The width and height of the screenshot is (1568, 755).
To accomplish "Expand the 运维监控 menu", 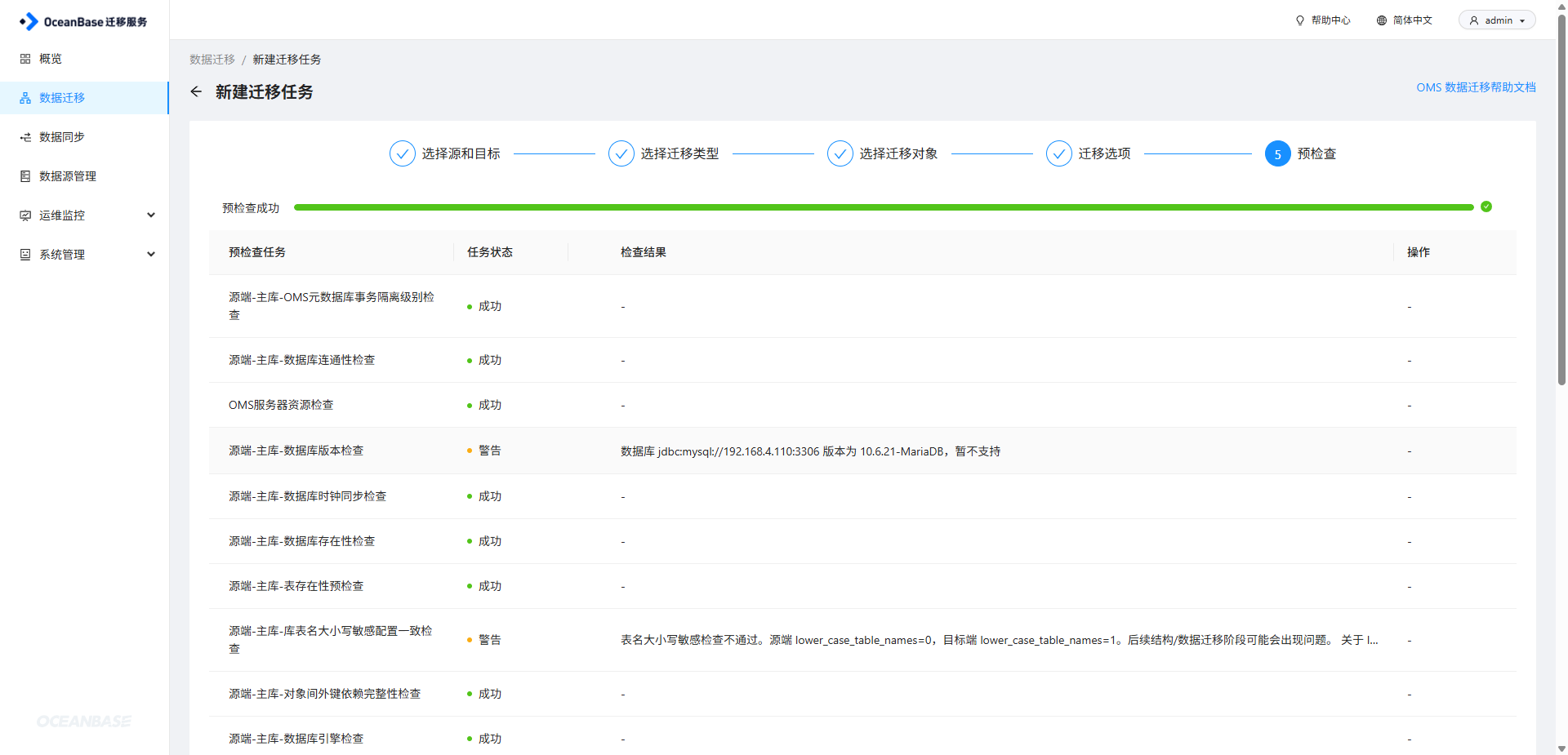I will click(x=61, y=215).
